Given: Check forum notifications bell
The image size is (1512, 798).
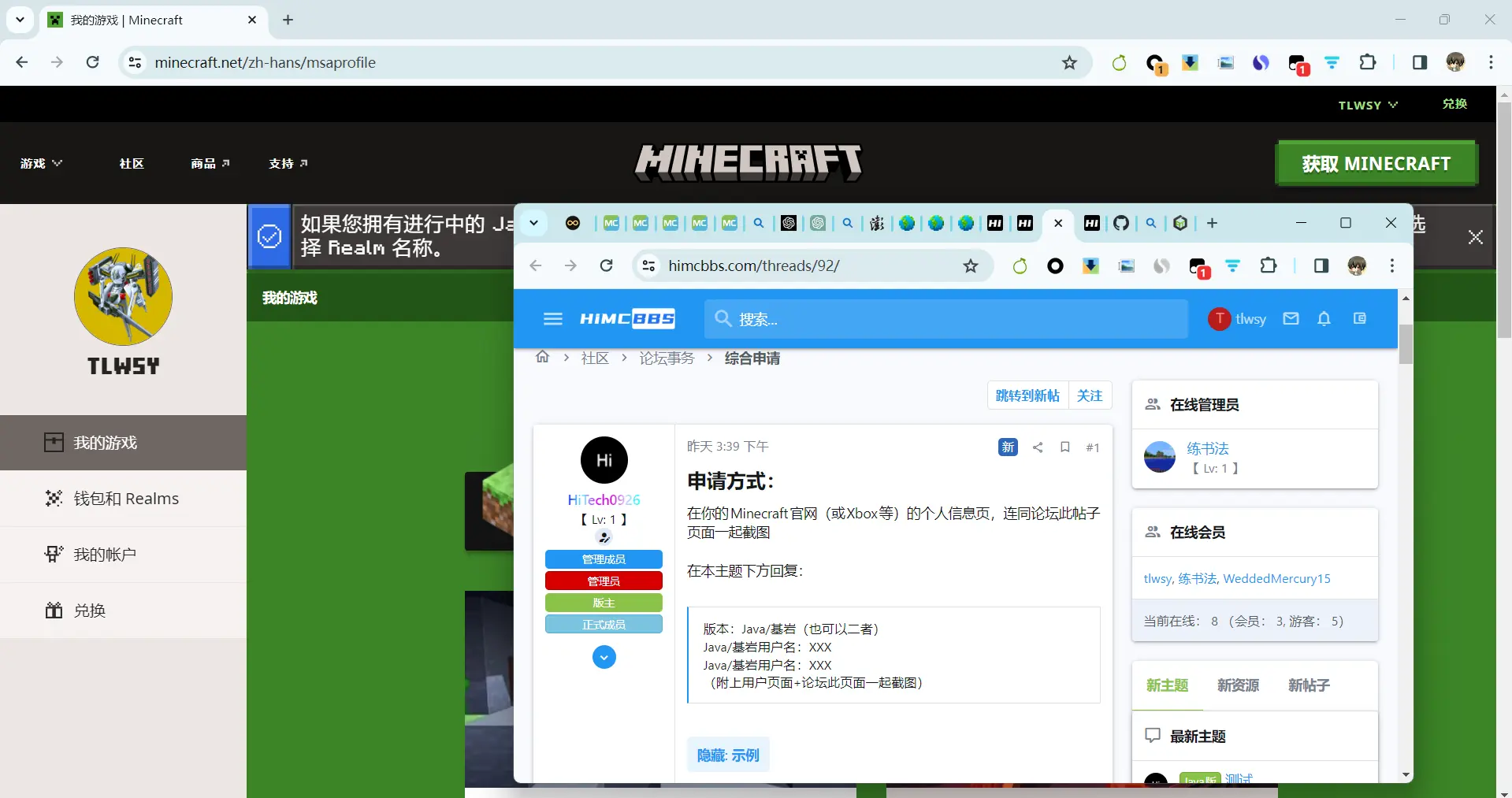Looking at the screenshot, I should point(1324,318).
